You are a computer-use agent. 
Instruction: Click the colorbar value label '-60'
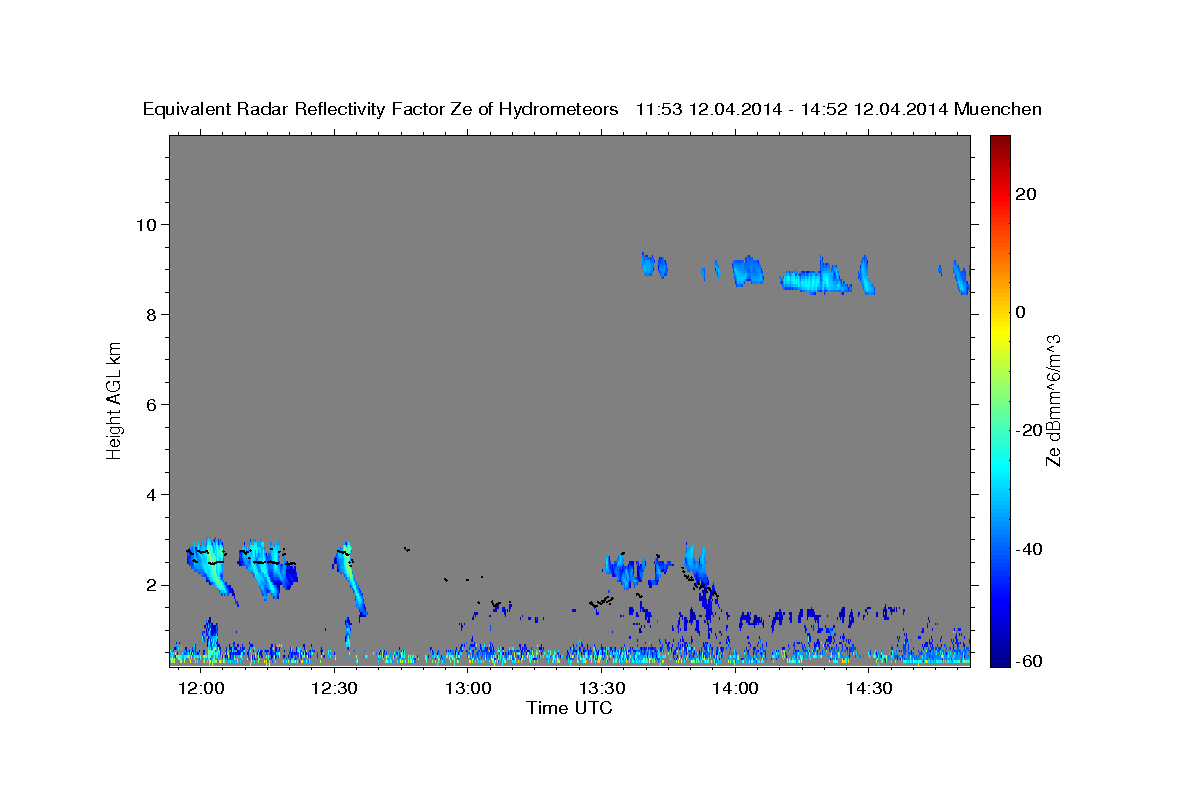[1029, 661]
